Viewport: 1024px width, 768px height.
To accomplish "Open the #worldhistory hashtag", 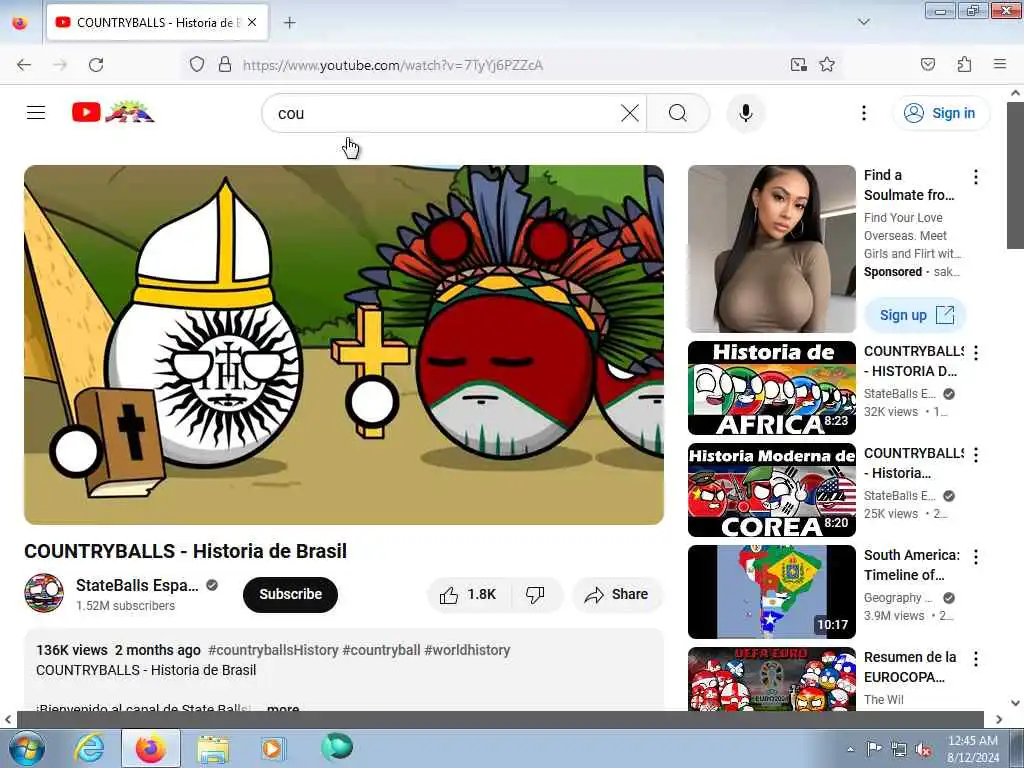I will point(467,650).
